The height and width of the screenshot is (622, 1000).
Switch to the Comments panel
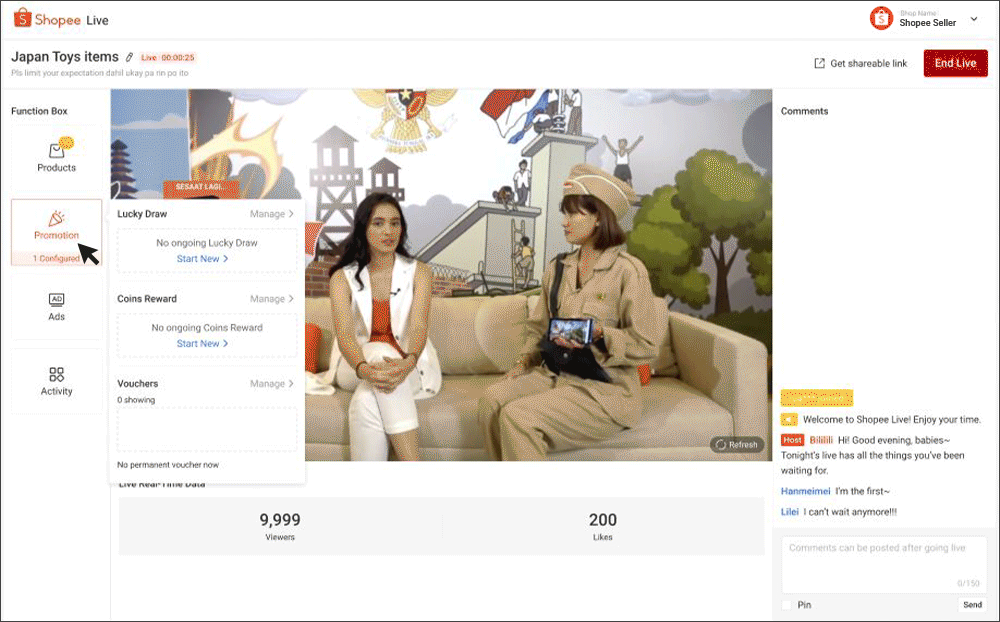tap(803, 111)
